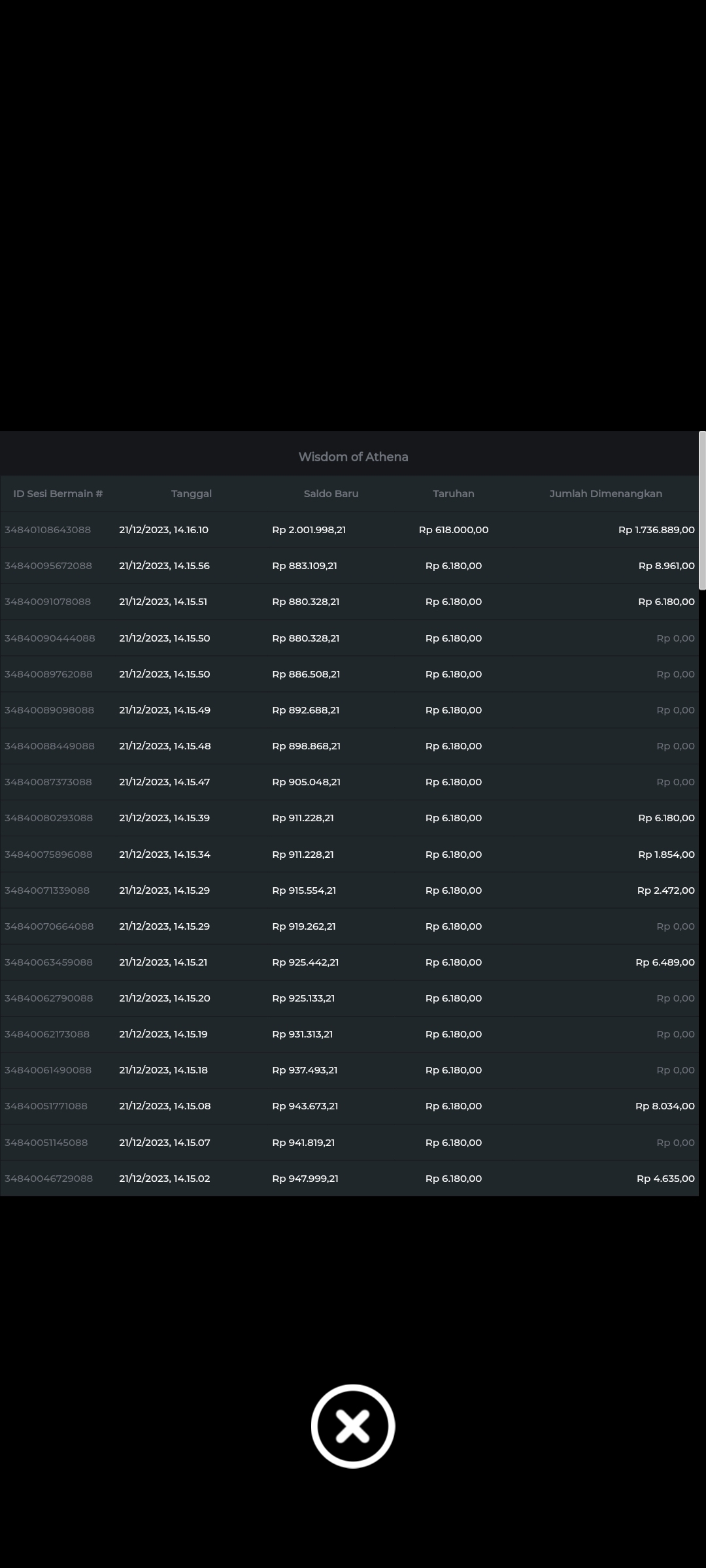Open session ID 34840090444088
The height and width of the screenshot is (1568, 706).
[50, 638]
